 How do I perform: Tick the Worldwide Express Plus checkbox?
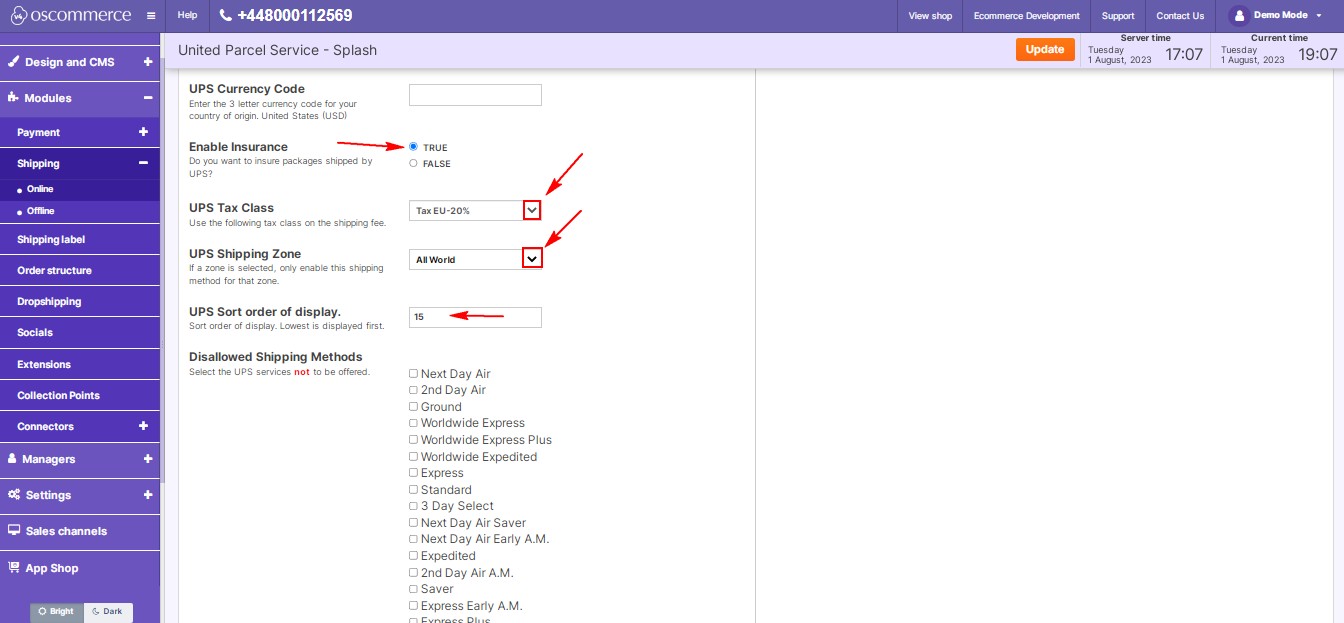click(413, 440)
